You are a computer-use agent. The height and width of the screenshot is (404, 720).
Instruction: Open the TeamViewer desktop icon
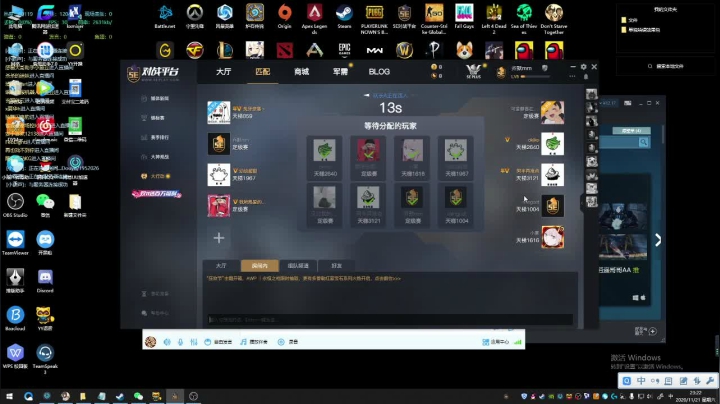15,243
